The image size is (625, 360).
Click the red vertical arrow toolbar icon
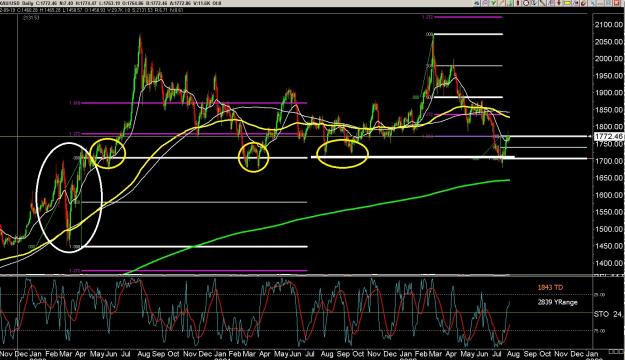coord(559,3)
